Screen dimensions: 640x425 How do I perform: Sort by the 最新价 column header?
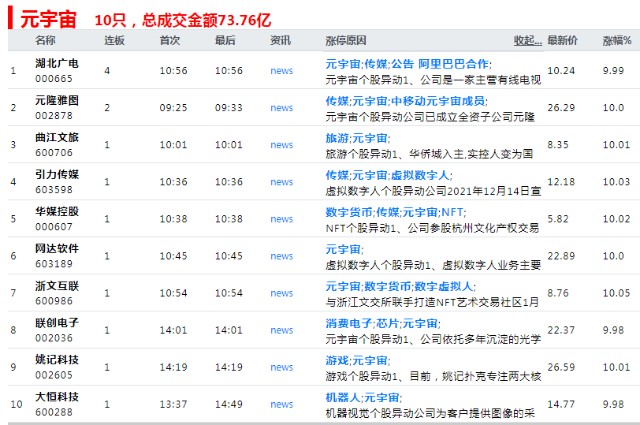coord(562,40)
